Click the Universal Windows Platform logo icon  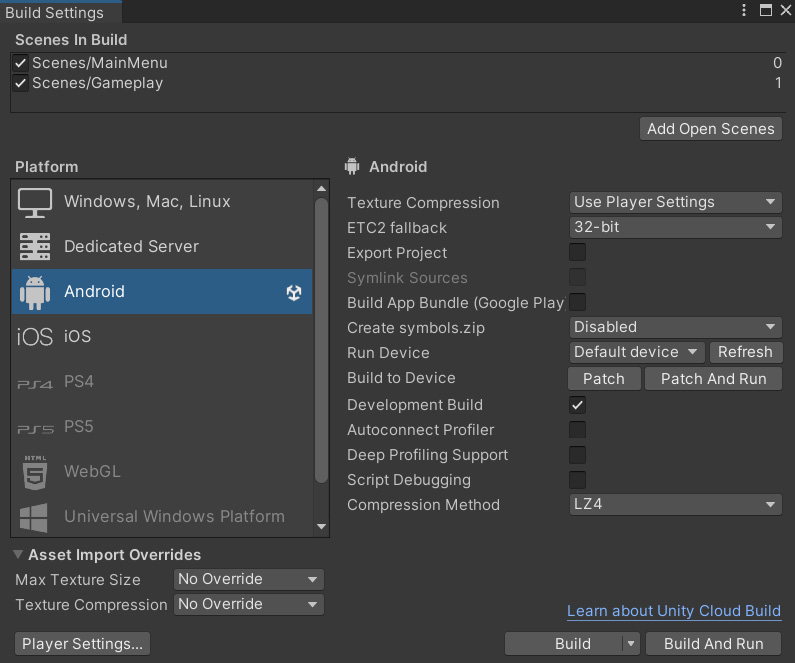click(x=33, y=518)
